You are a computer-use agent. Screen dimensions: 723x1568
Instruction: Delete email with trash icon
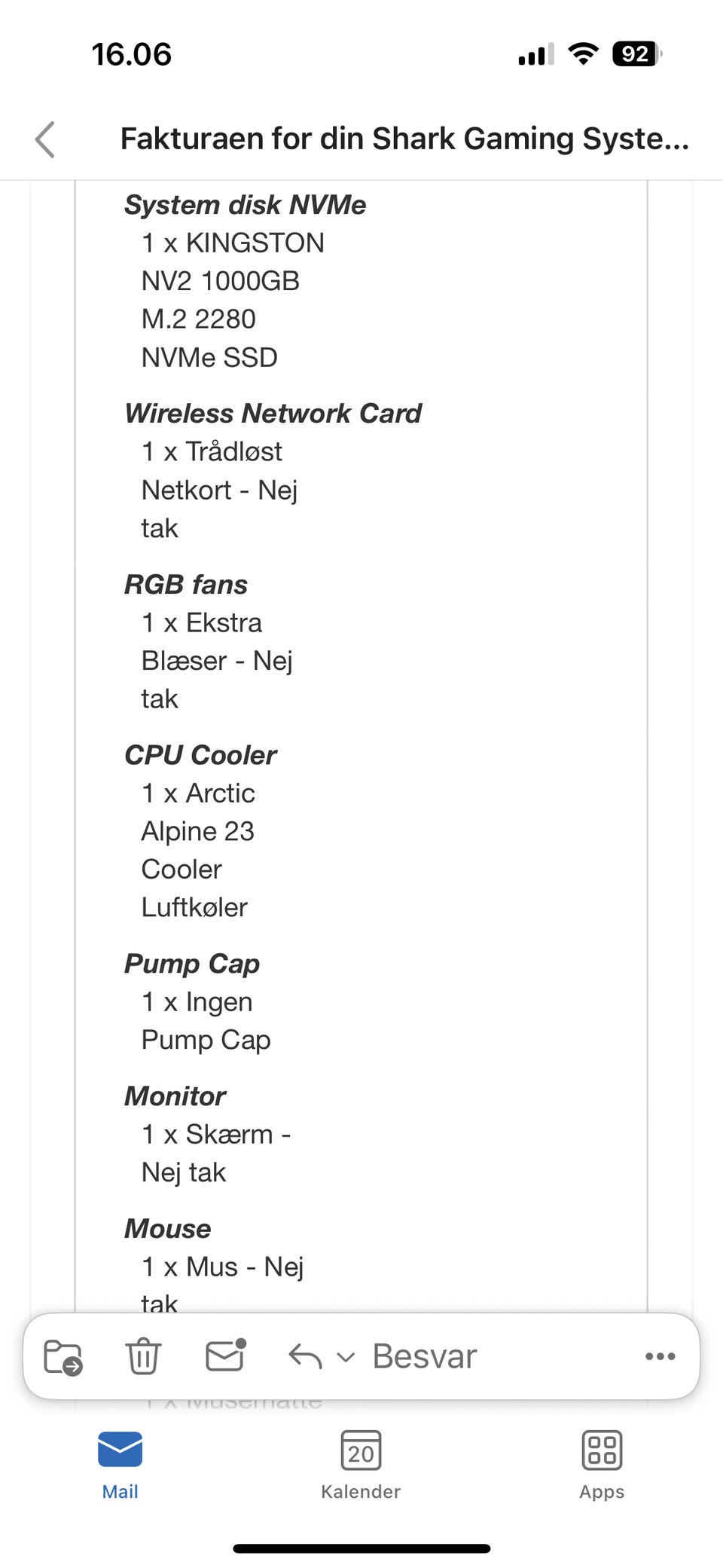(142, 1356)
